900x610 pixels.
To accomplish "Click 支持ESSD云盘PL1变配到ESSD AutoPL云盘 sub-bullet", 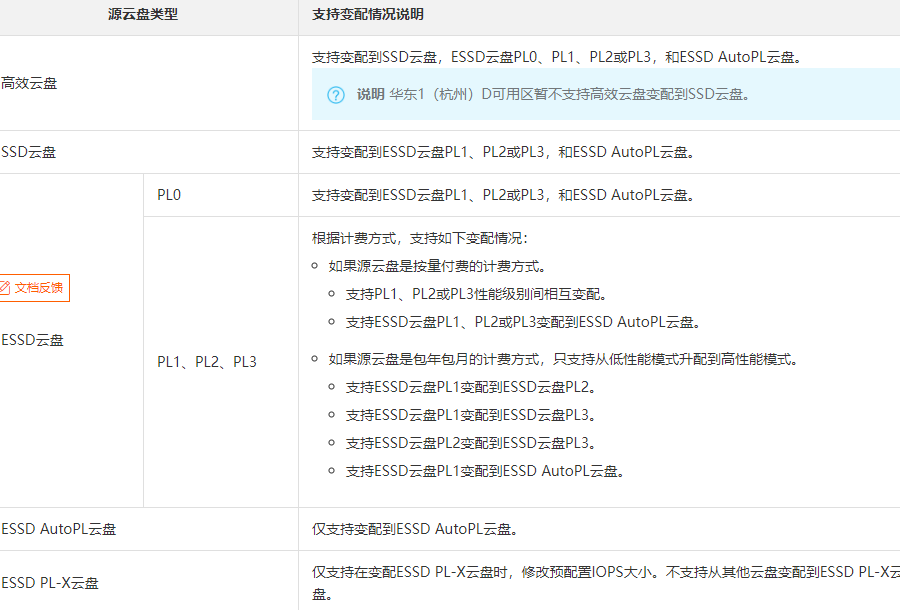I will pos(485,471).
